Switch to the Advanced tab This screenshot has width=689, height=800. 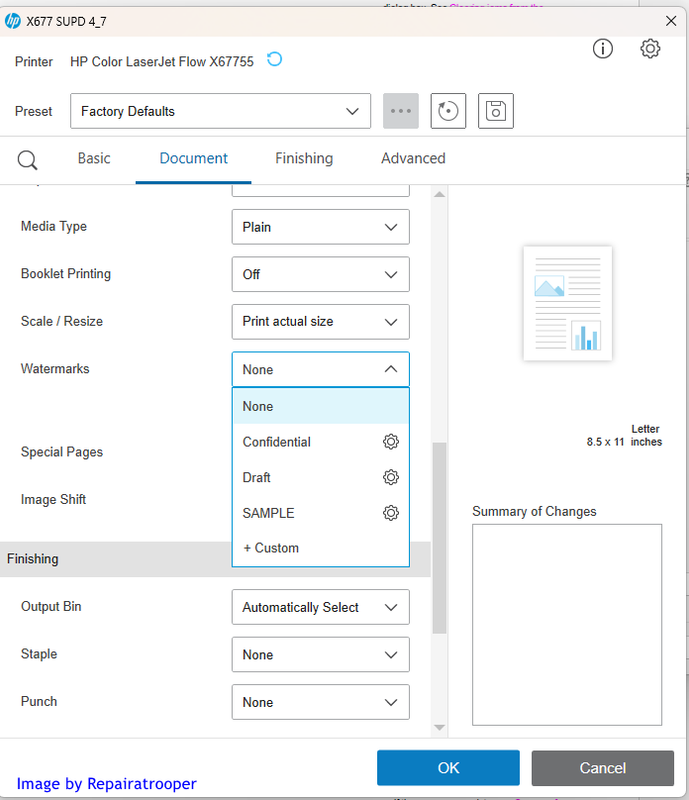(413, 158)
